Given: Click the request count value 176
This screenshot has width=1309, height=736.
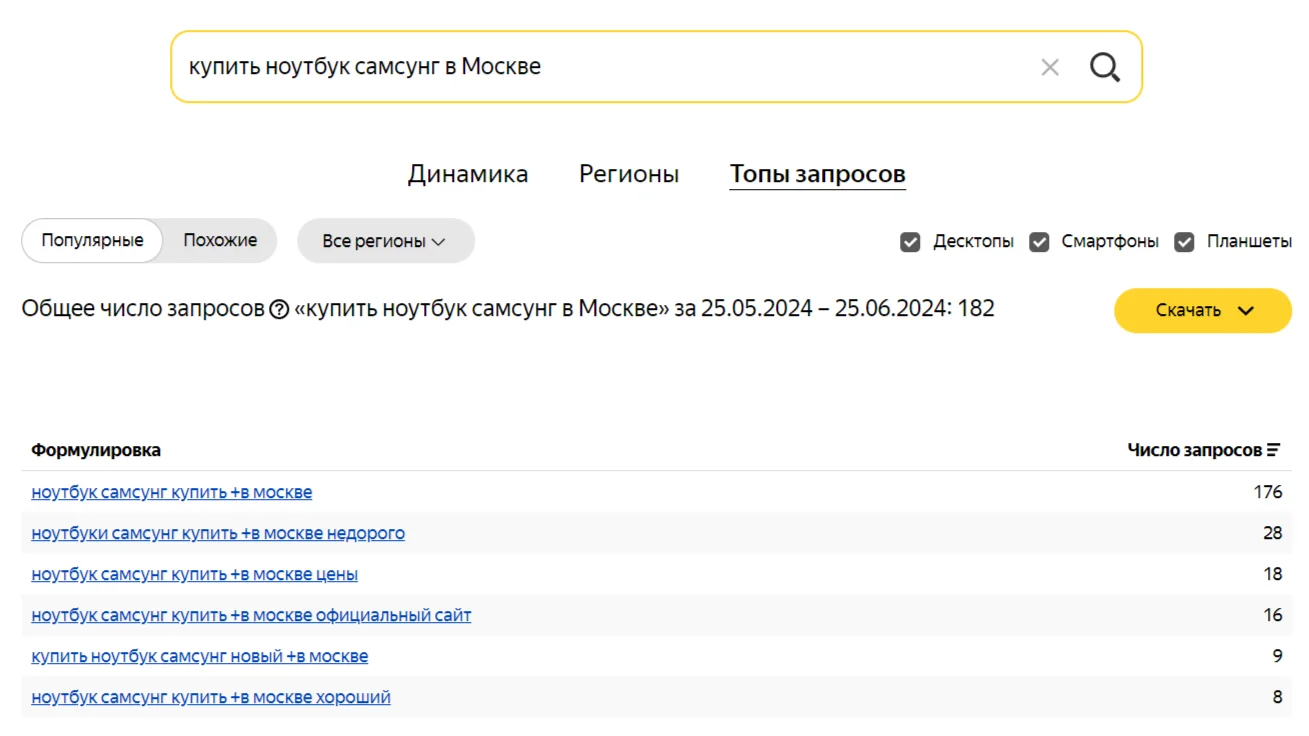Looking at the screenshot, I should (x=1268, y=492).
